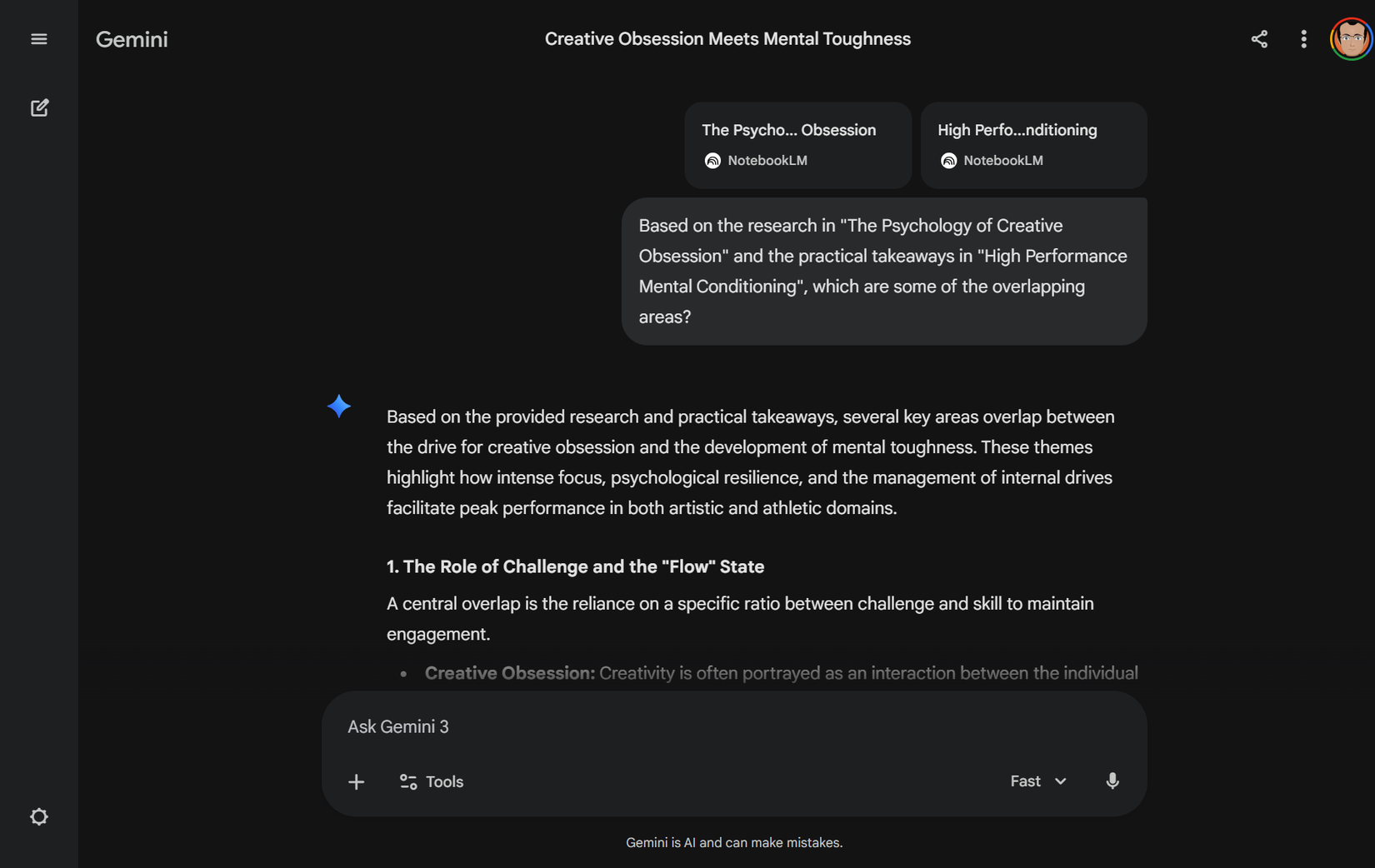The image size is (1375, 868).
Task: Click NotebookLM icon on The Psycho... Obsession card
Action: 712,161
